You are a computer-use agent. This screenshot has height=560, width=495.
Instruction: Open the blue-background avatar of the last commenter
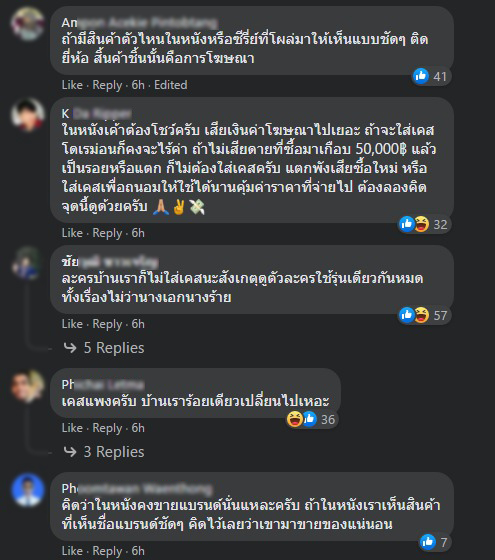tap(28, 490)
